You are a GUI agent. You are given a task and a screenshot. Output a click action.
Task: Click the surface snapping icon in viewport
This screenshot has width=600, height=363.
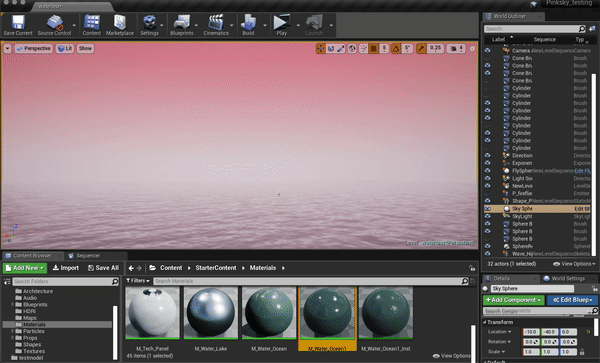pyautogui.click(x=363, y=49)
